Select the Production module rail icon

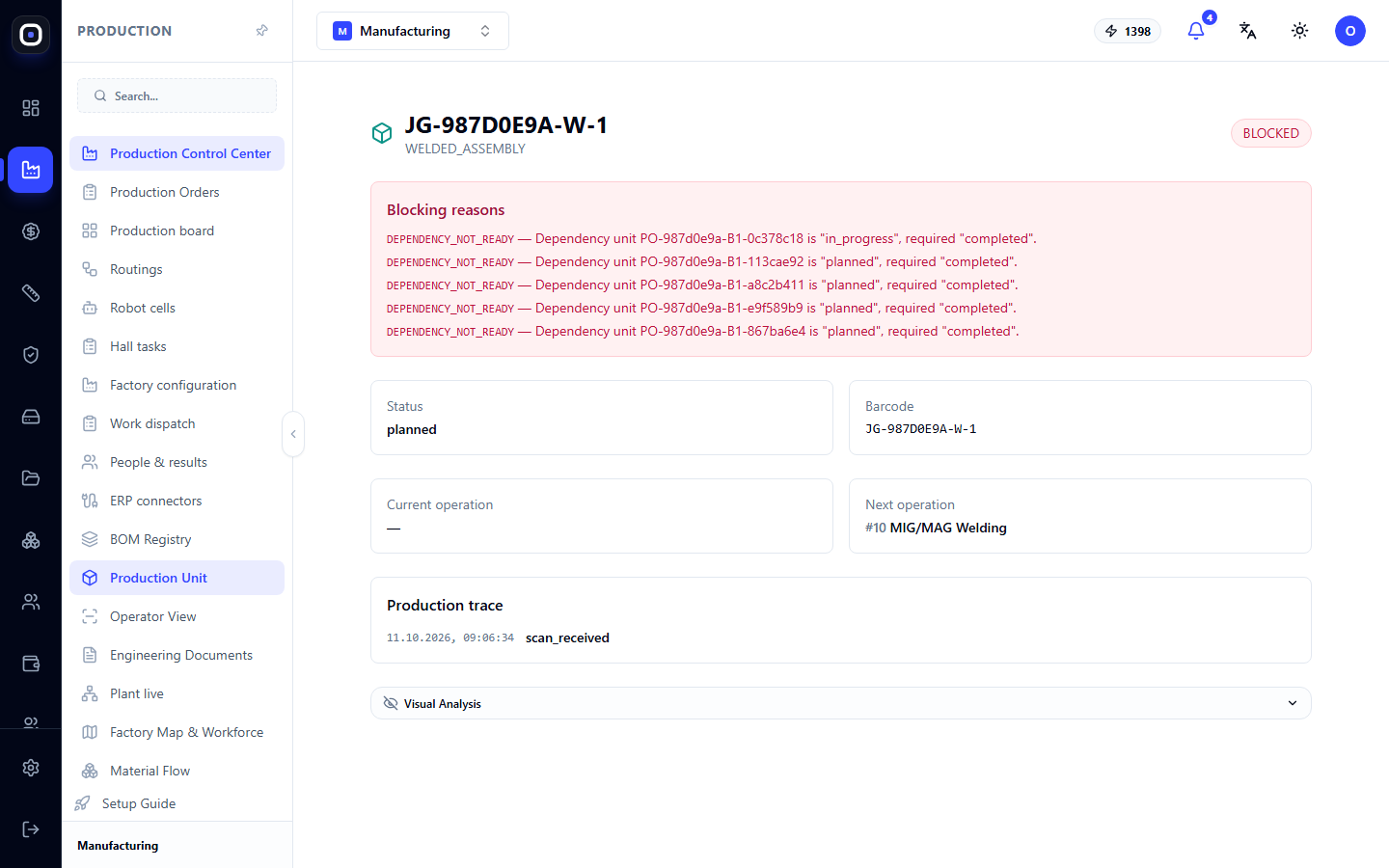pos(31,170)
